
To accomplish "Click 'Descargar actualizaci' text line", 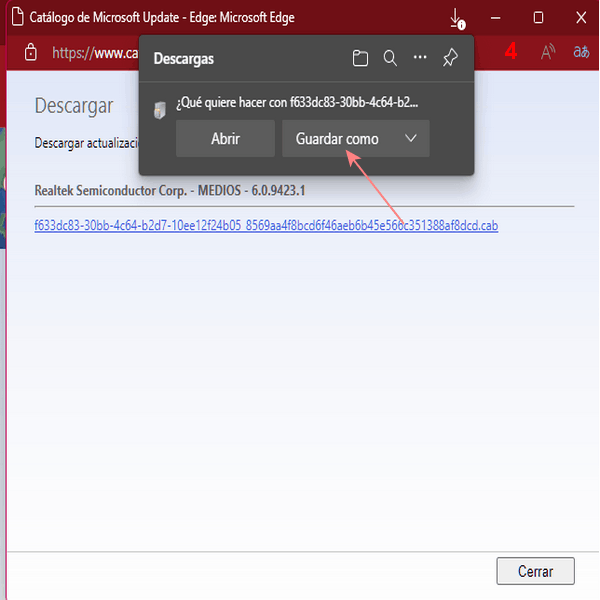I will 86,143.
